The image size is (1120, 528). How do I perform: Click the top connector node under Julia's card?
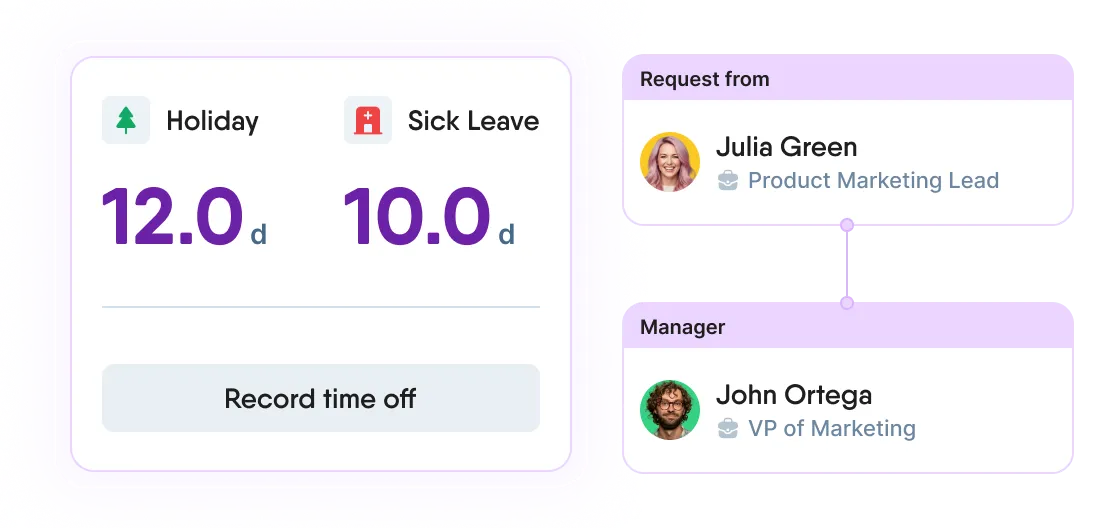point(847,225)
